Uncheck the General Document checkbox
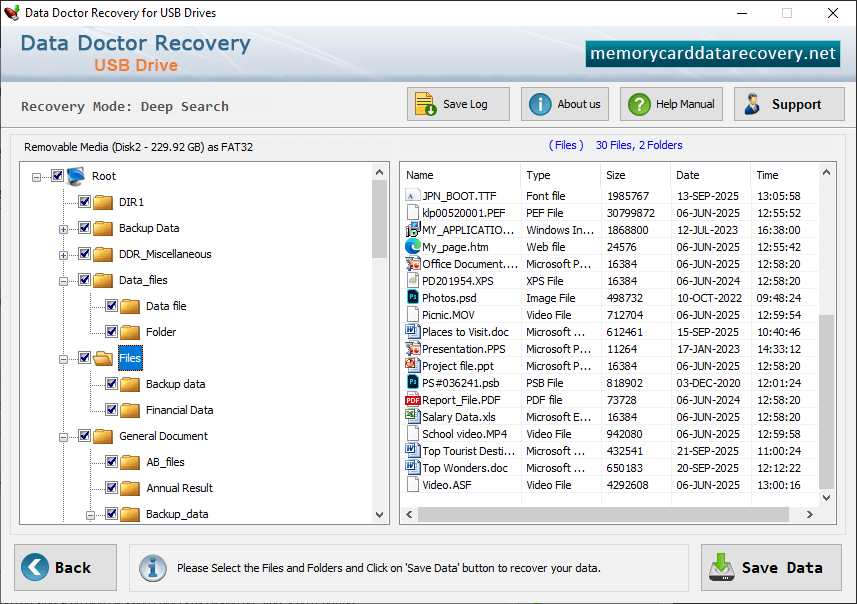 [x=84, y=436]
